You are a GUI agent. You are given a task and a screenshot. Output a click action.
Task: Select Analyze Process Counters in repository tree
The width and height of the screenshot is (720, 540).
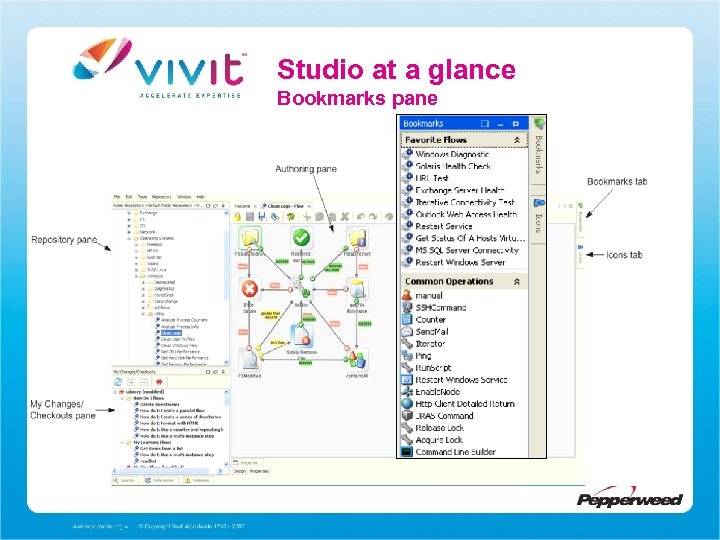pos(184,320)
